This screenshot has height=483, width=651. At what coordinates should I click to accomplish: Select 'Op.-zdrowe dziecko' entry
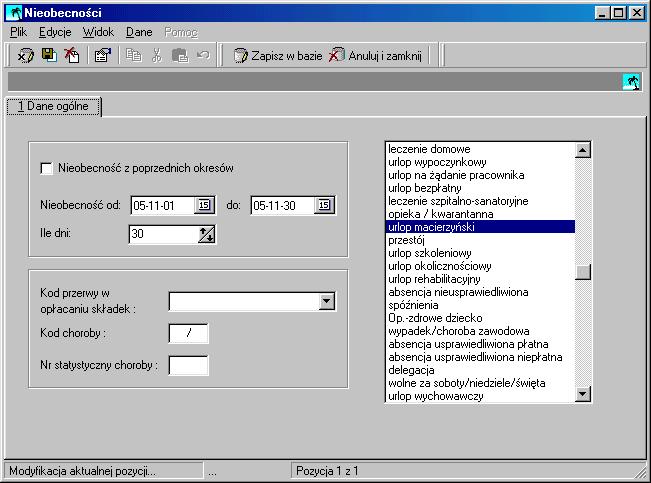coord(480,318)
